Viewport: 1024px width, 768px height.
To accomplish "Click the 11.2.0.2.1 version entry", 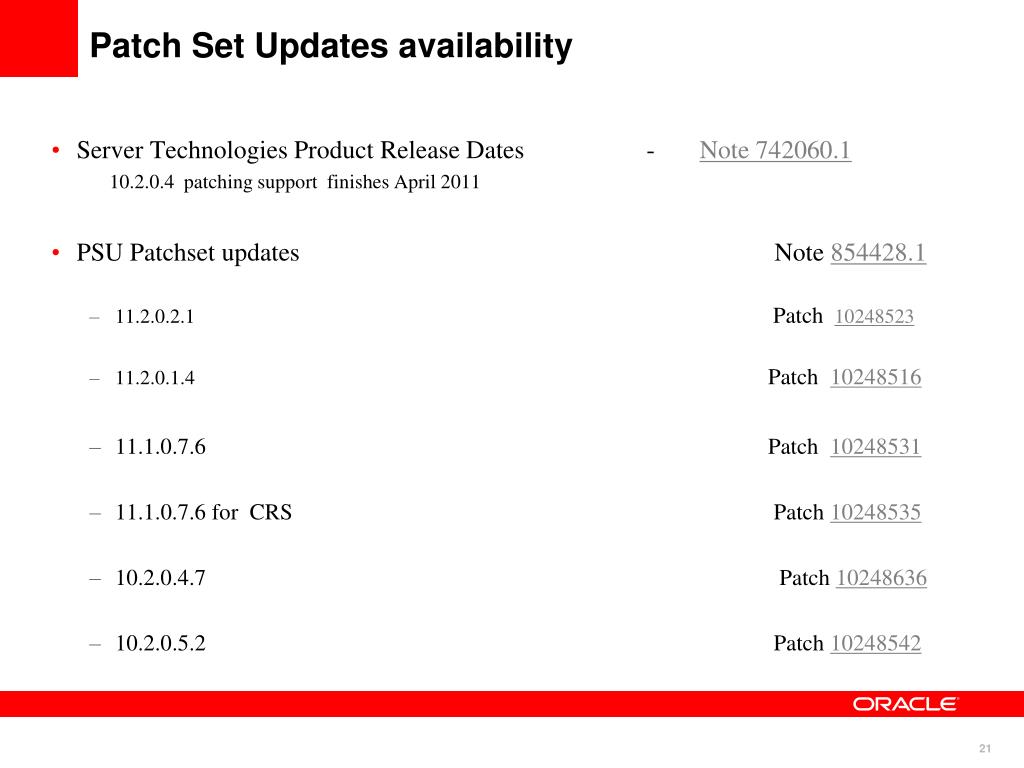I will tap(155, 317).
